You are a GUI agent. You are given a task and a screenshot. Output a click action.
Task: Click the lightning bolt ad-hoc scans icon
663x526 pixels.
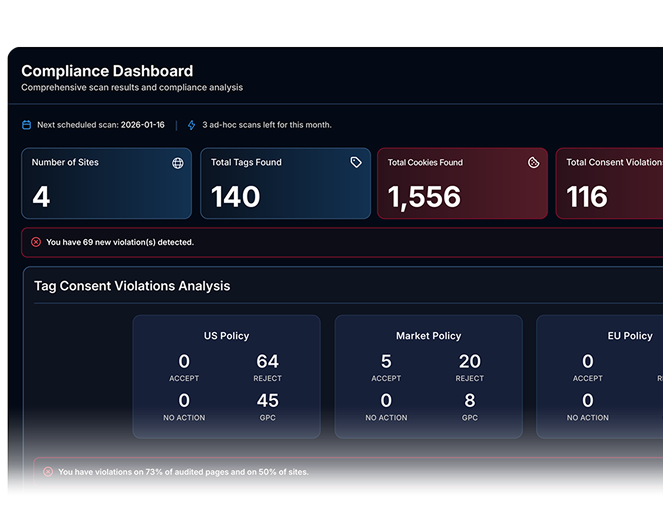tap(192, 125)
